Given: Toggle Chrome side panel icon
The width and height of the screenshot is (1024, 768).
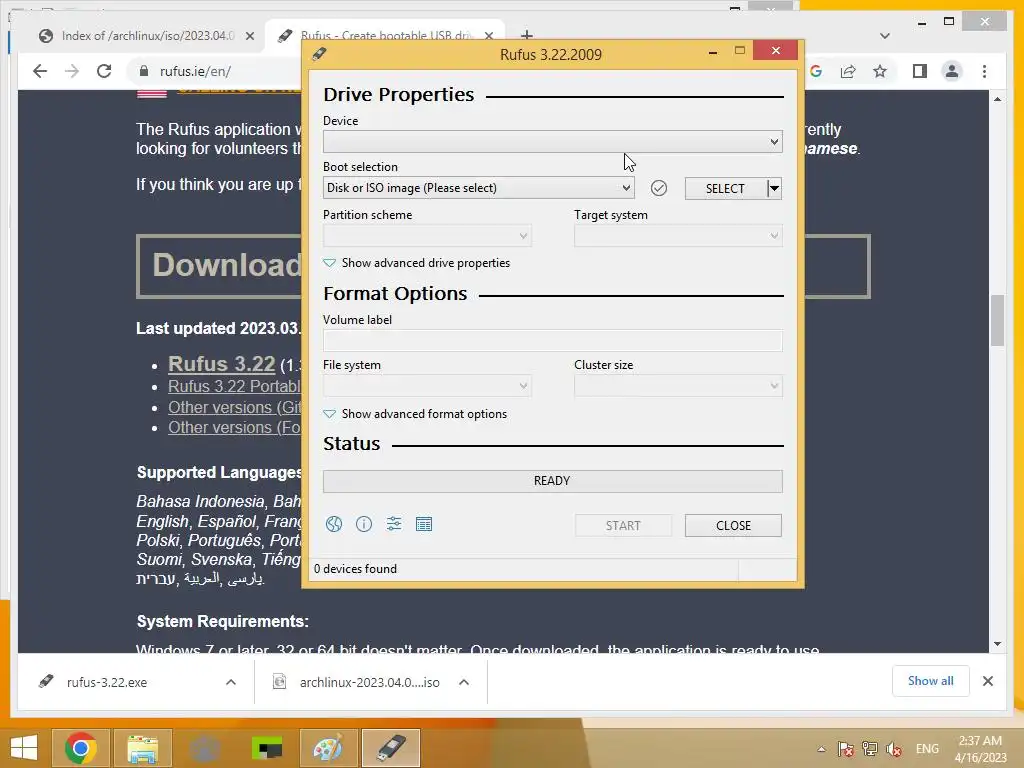Looking at the screenshot, I should 920,71.
